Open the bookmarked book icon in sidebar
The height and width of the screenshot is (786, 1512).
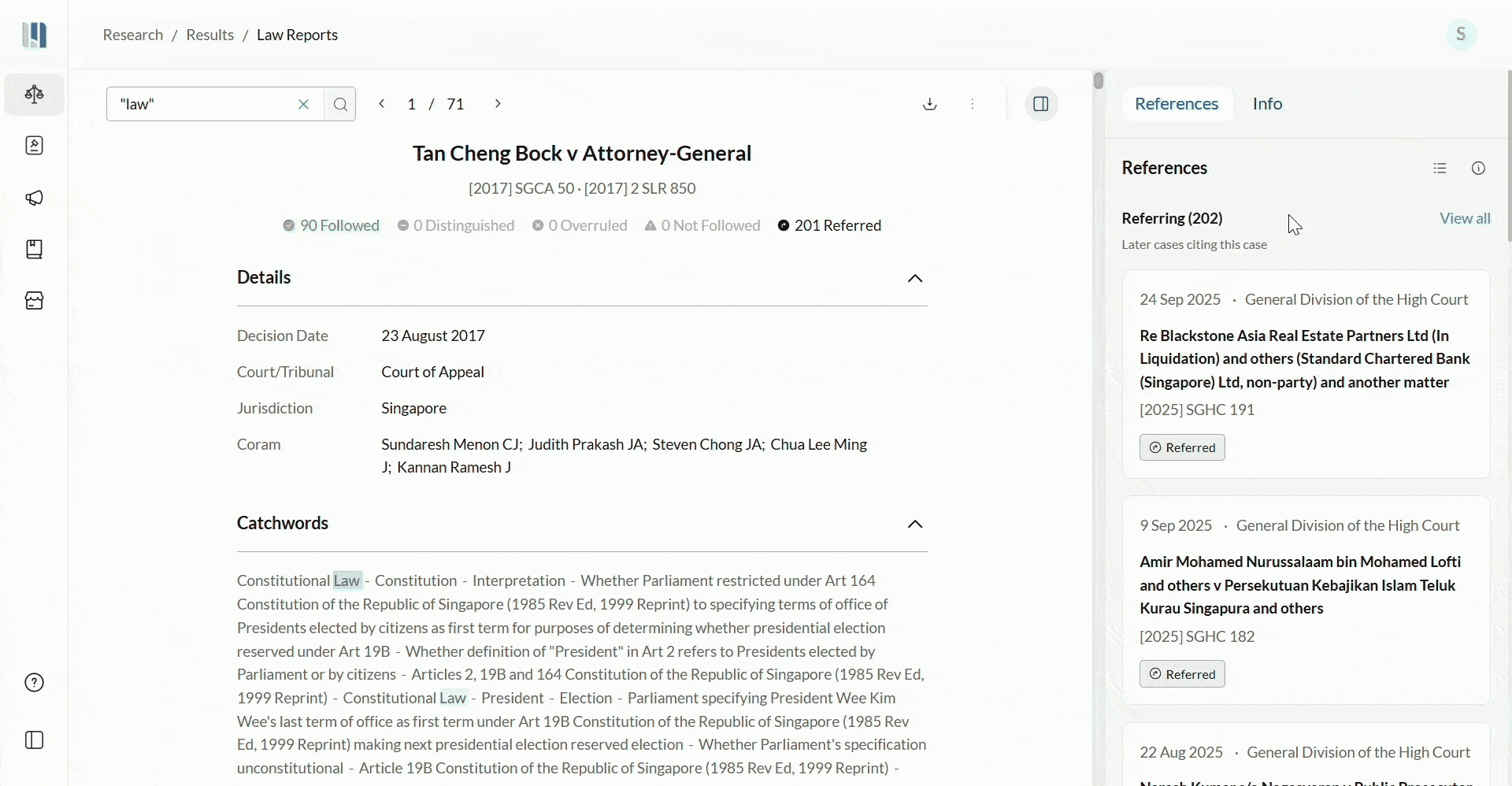click(34, 250)
